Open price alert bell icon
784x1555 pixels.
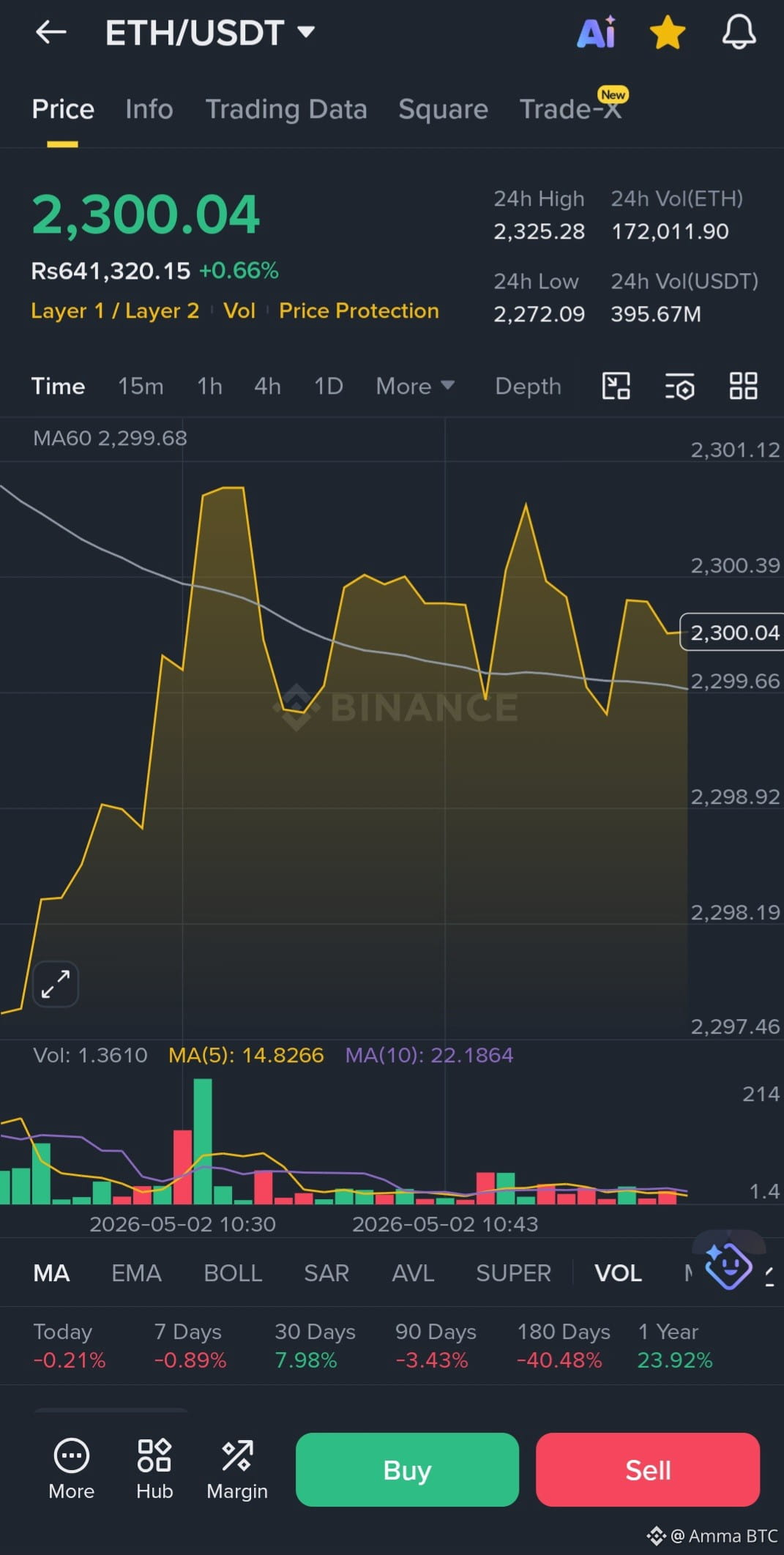(x=739, y=32)
